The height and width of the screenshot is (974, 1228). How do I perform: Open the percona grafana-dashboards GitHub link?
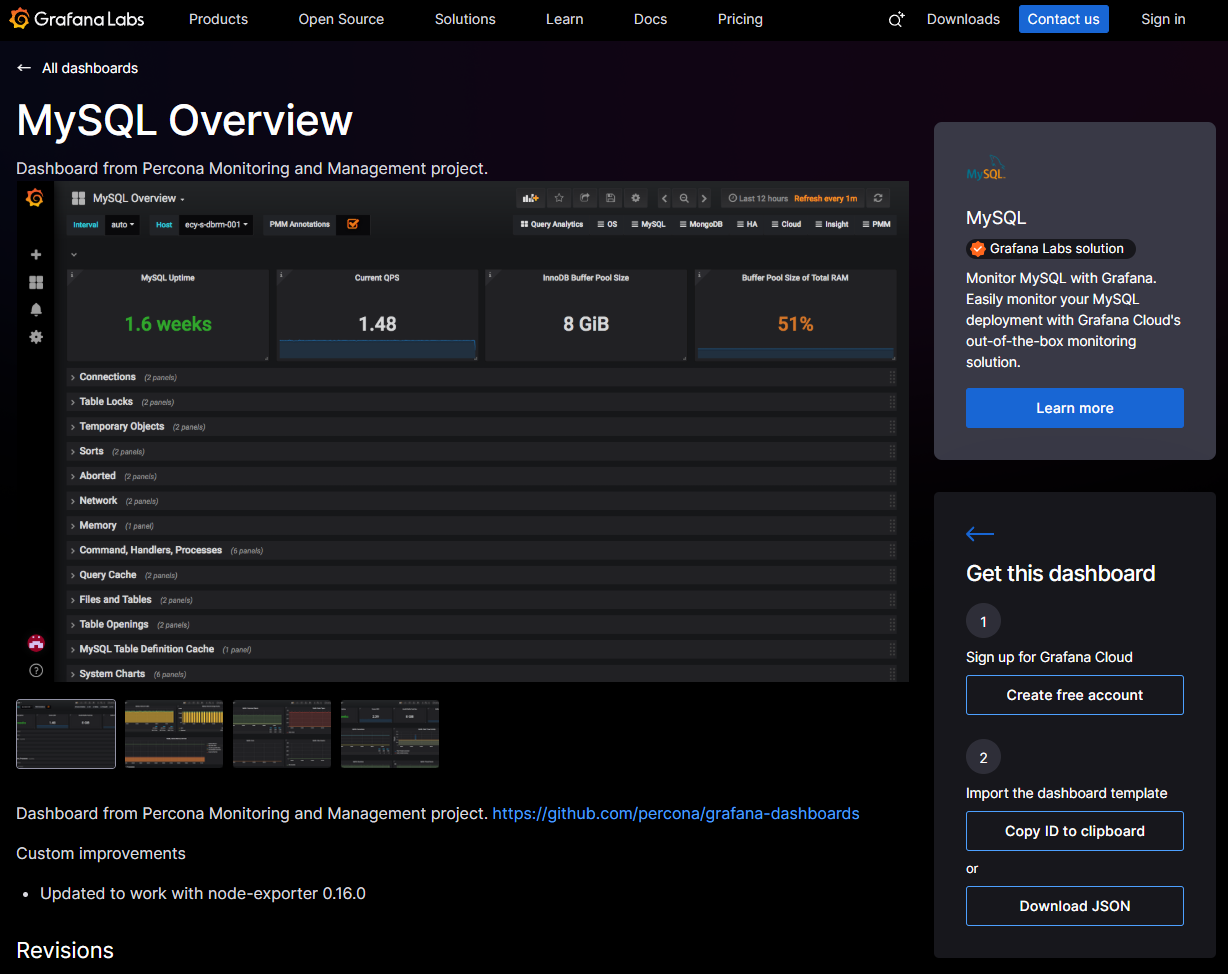tap(676, 813)
